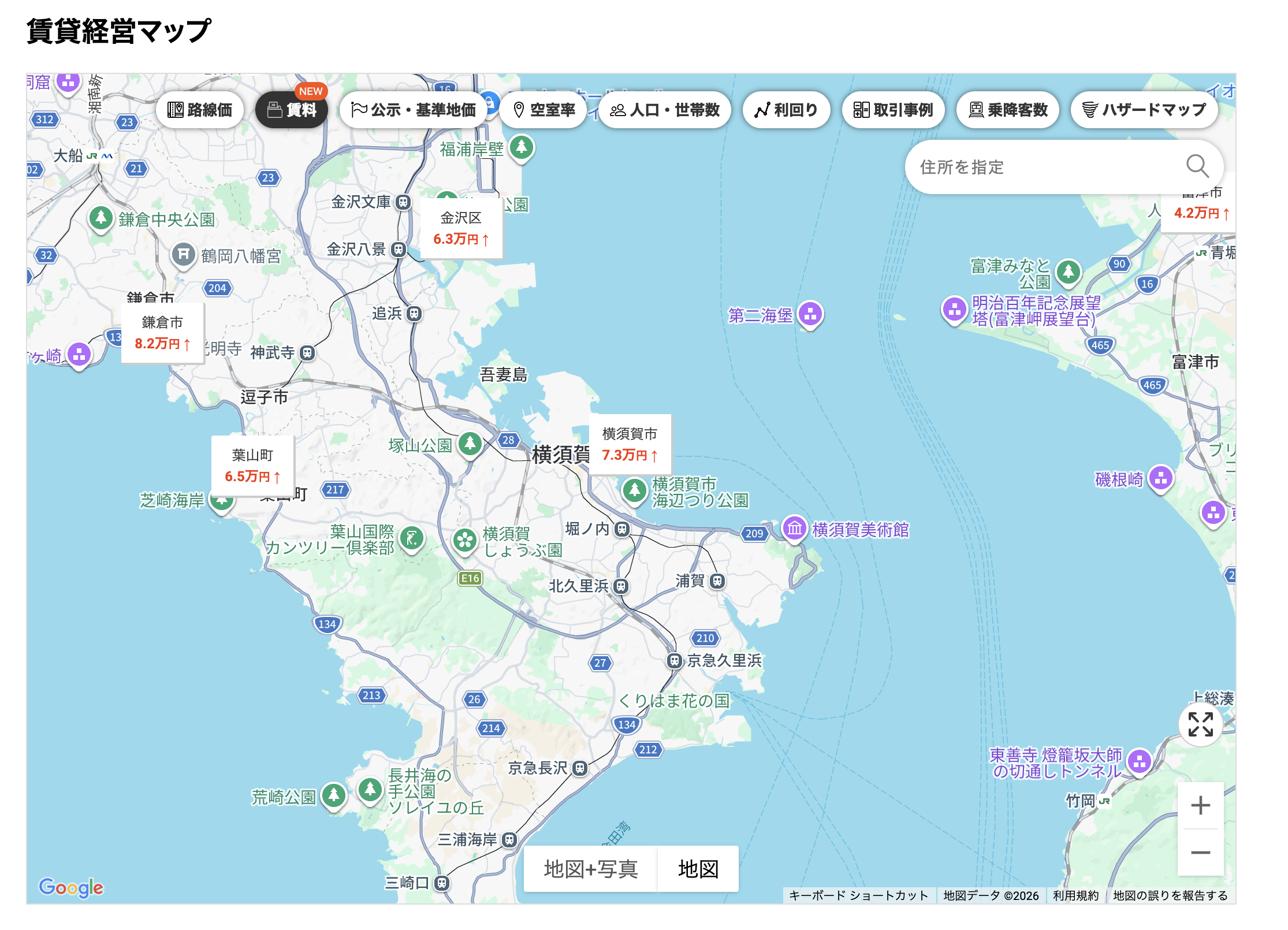Click 第二海堡 purple landmark pin
The width and height of the screenshot is (1288, 930).
pos(810,314)
